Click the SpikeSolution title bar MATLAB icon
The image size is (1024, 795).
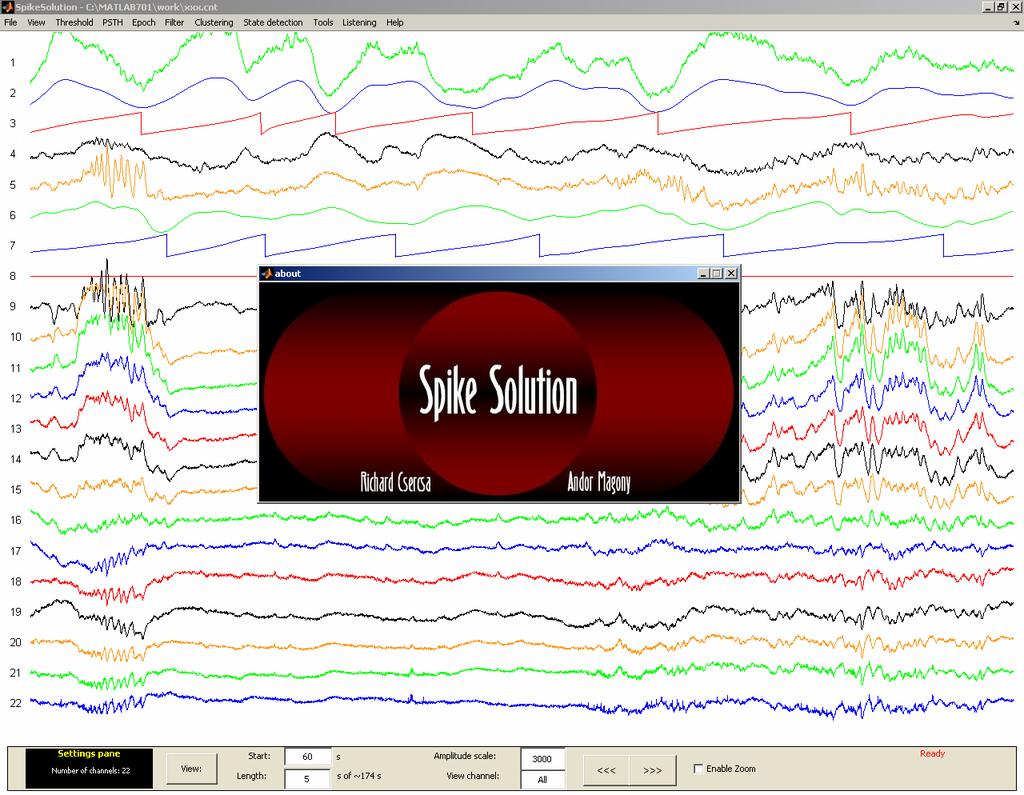pyautogui.click(x=7, y=7)
